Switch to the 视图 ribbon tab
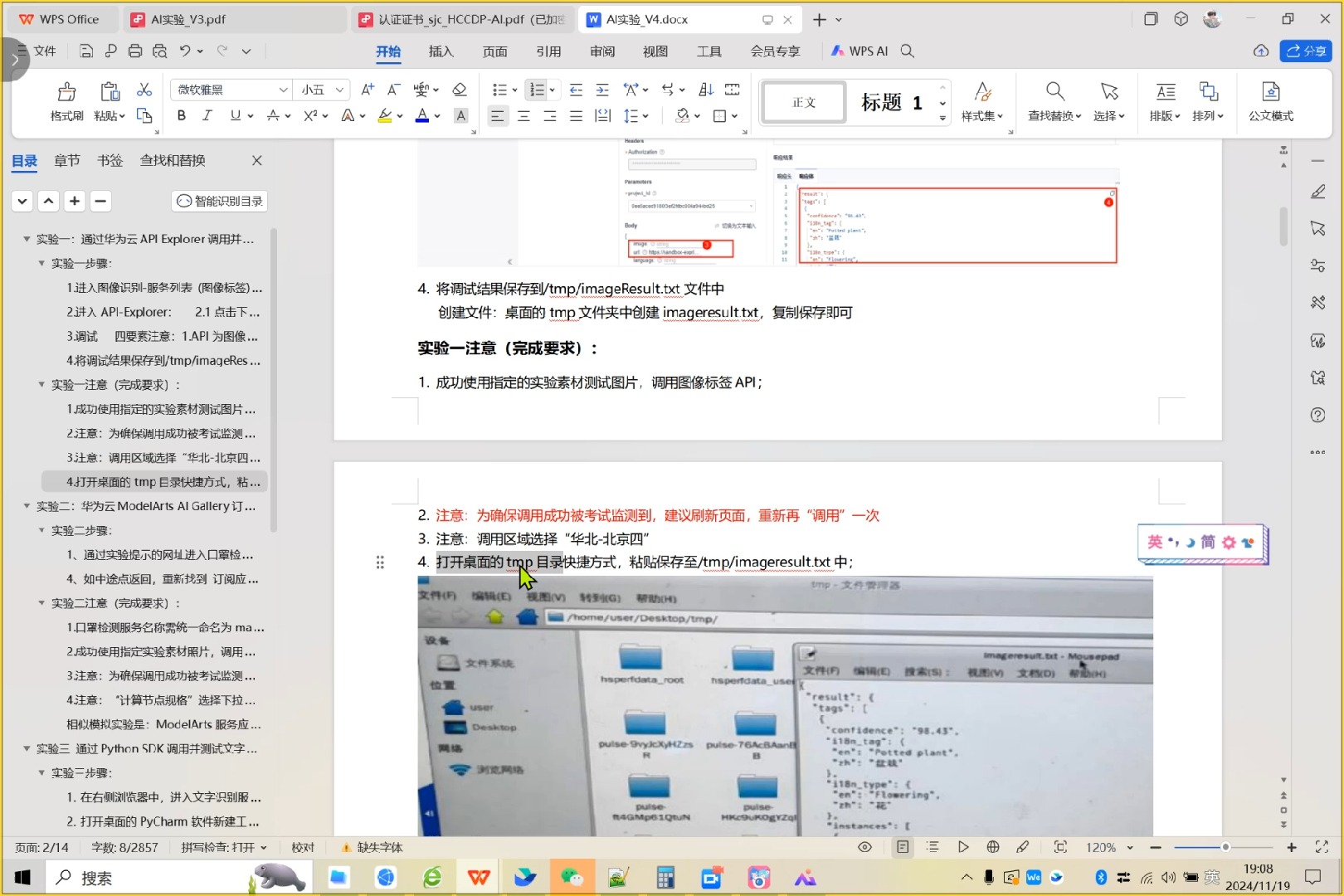Screen dimensions: 1344x896 (x=655, y=51)
